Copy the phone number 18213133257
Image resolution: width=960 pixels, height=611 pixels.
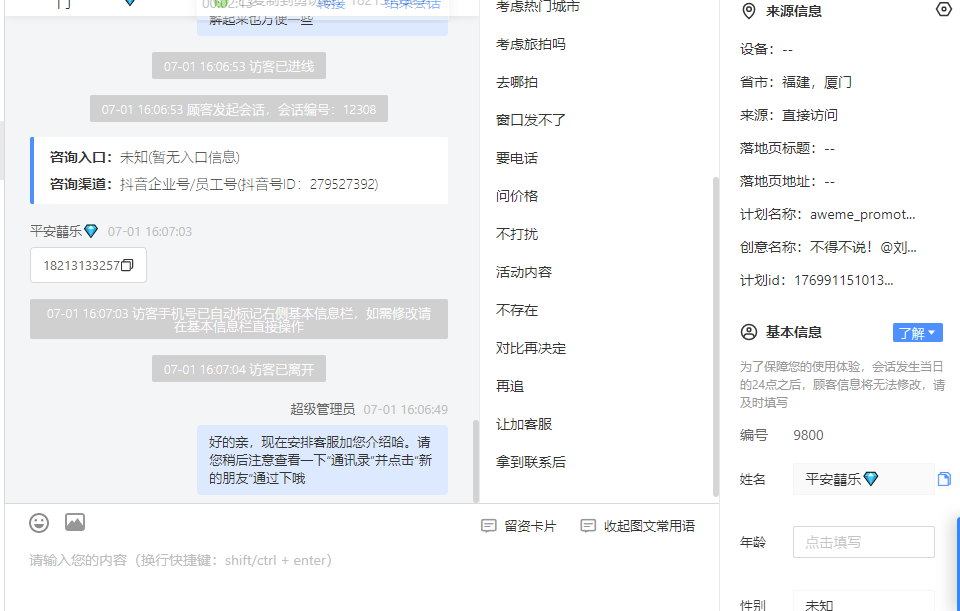[127, 265]
